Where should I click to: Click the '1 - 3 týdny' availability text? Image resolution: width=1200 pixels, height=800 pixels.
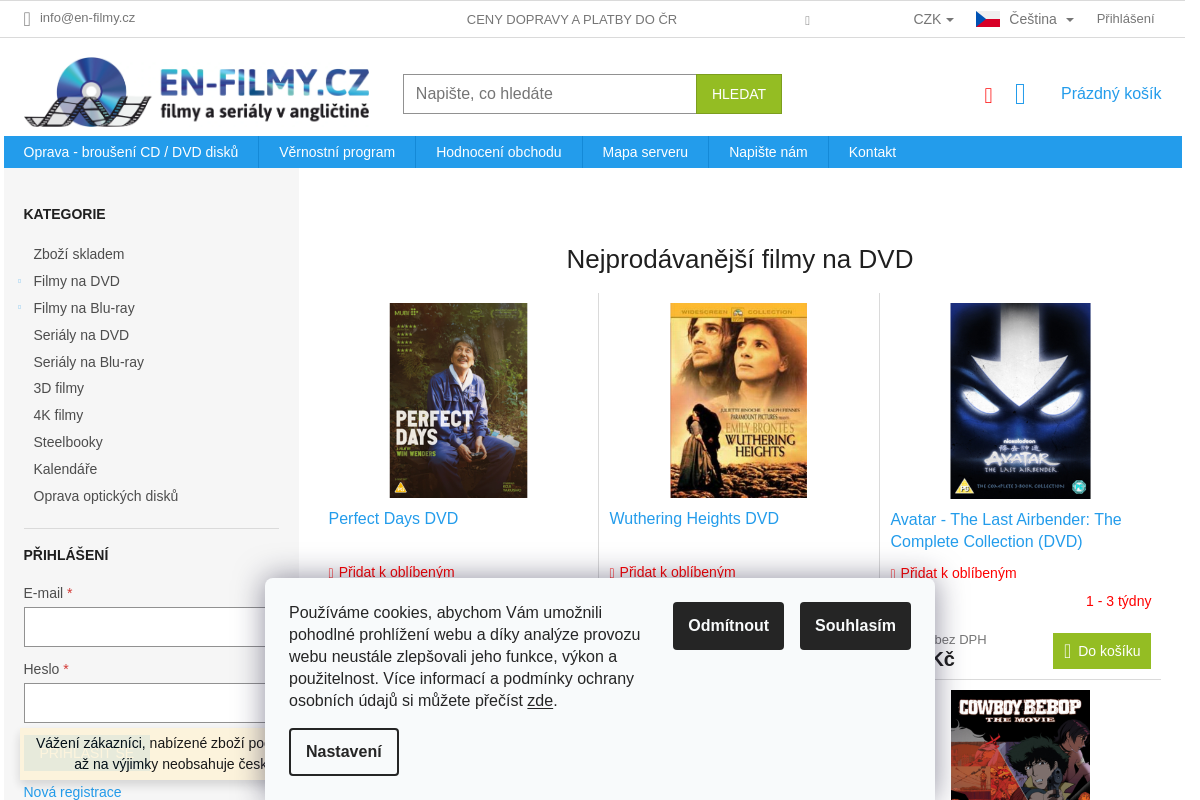pyautogui.click(x=1118, y=602)
